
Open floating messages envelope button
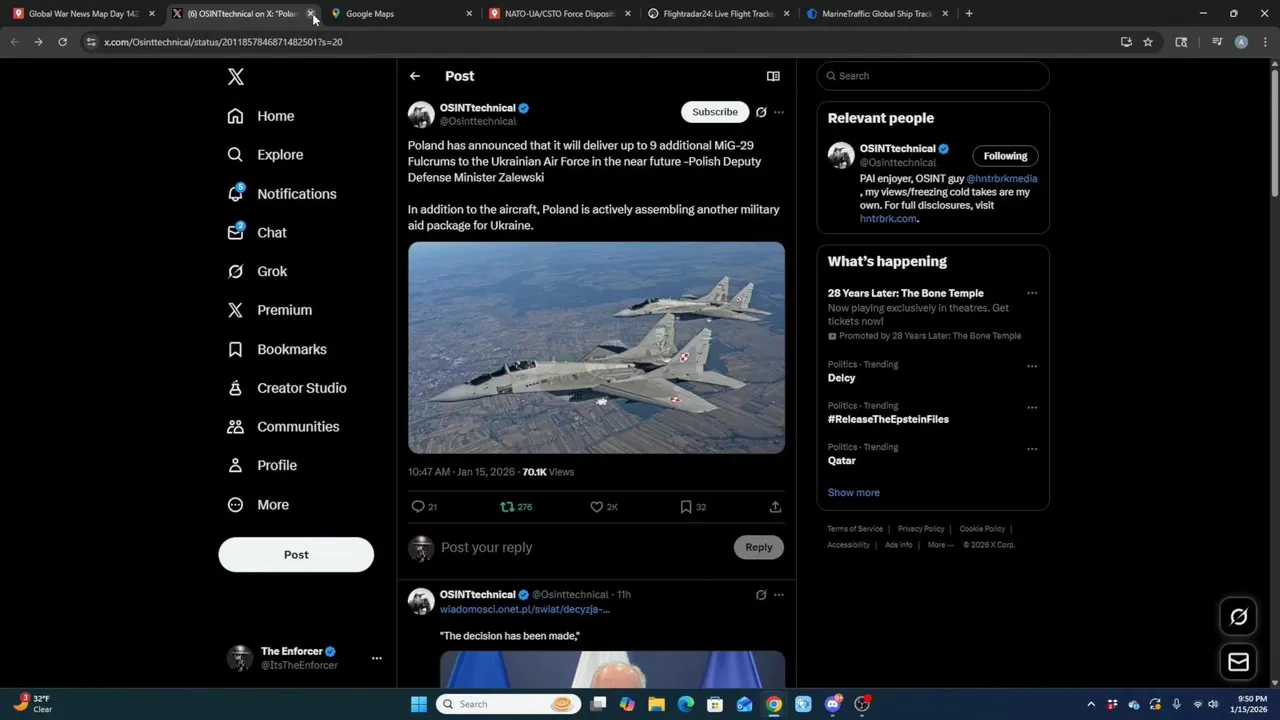click(1238, 662)
